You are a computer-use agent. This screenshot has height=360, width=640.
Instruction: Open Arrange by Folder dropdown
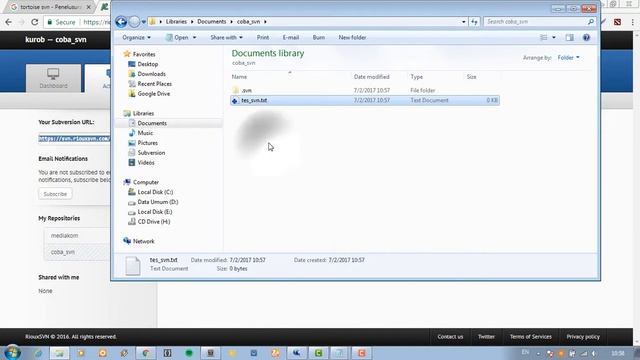point(569,58)
